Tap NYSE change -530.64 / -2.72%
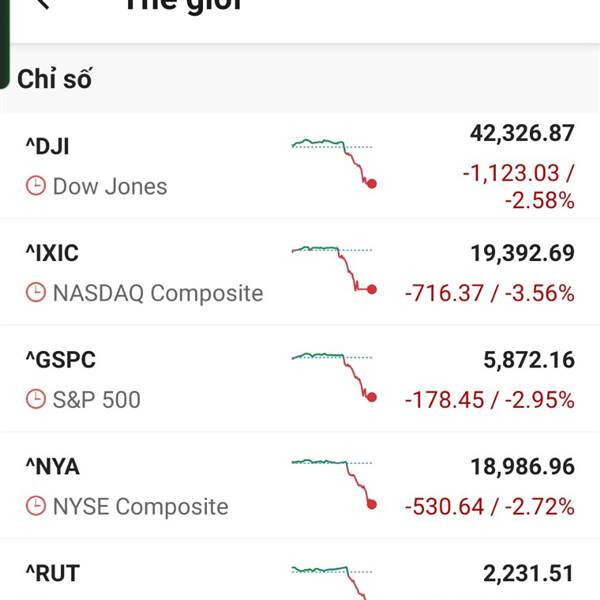This screenshot has height=600, width=600. (489, 507)
